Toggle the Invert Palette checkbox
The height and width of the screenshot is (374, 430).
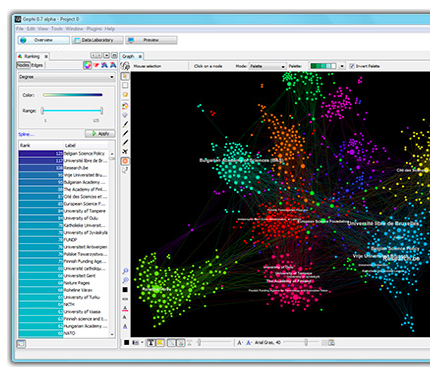pyautogui.click(x=352, y=66)
